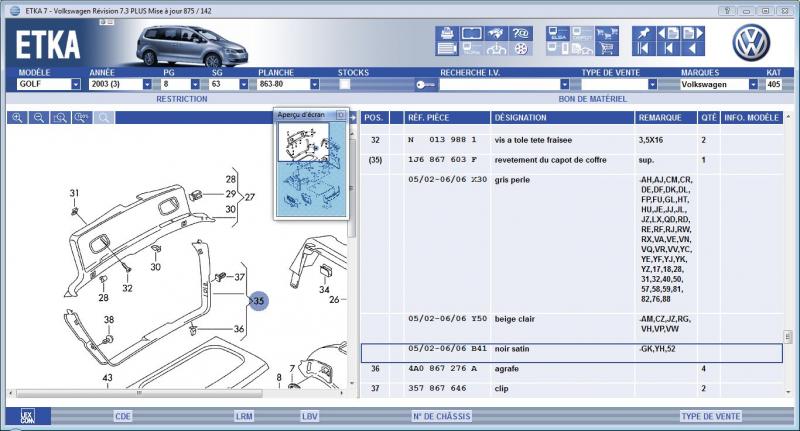Click the diagram horizontal scrollbar
The image size is (800, 431).
tap(139, 393)
